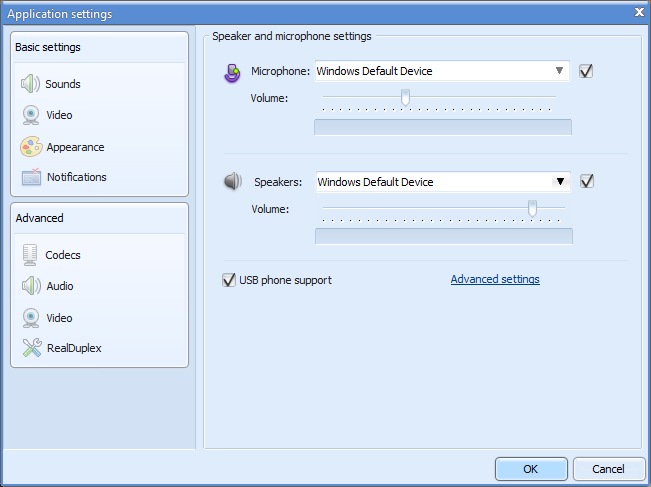Expand the Speakers device dropdown arrow
Image resolution: width=651 pixels, height=487 pixels.
(x=560, y=181)
